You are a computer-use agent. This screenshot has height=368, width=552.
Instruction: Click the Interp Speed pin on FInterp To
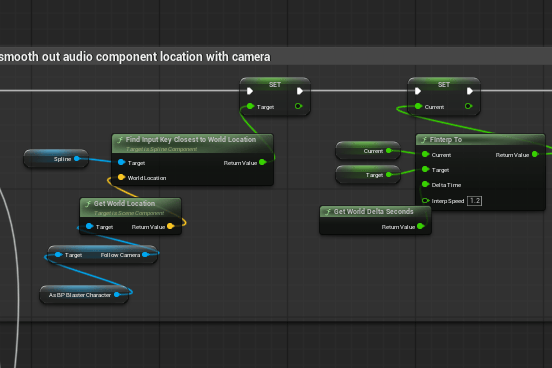[425, 200]
